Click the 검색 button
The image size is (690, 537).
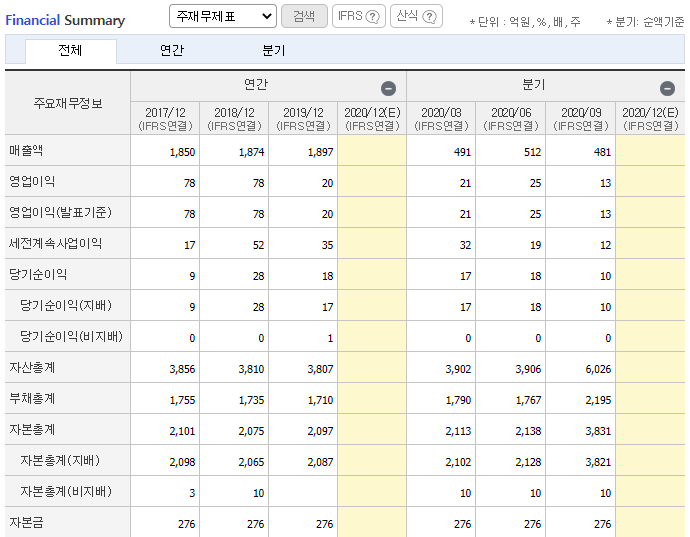click(x=304, y=16)
